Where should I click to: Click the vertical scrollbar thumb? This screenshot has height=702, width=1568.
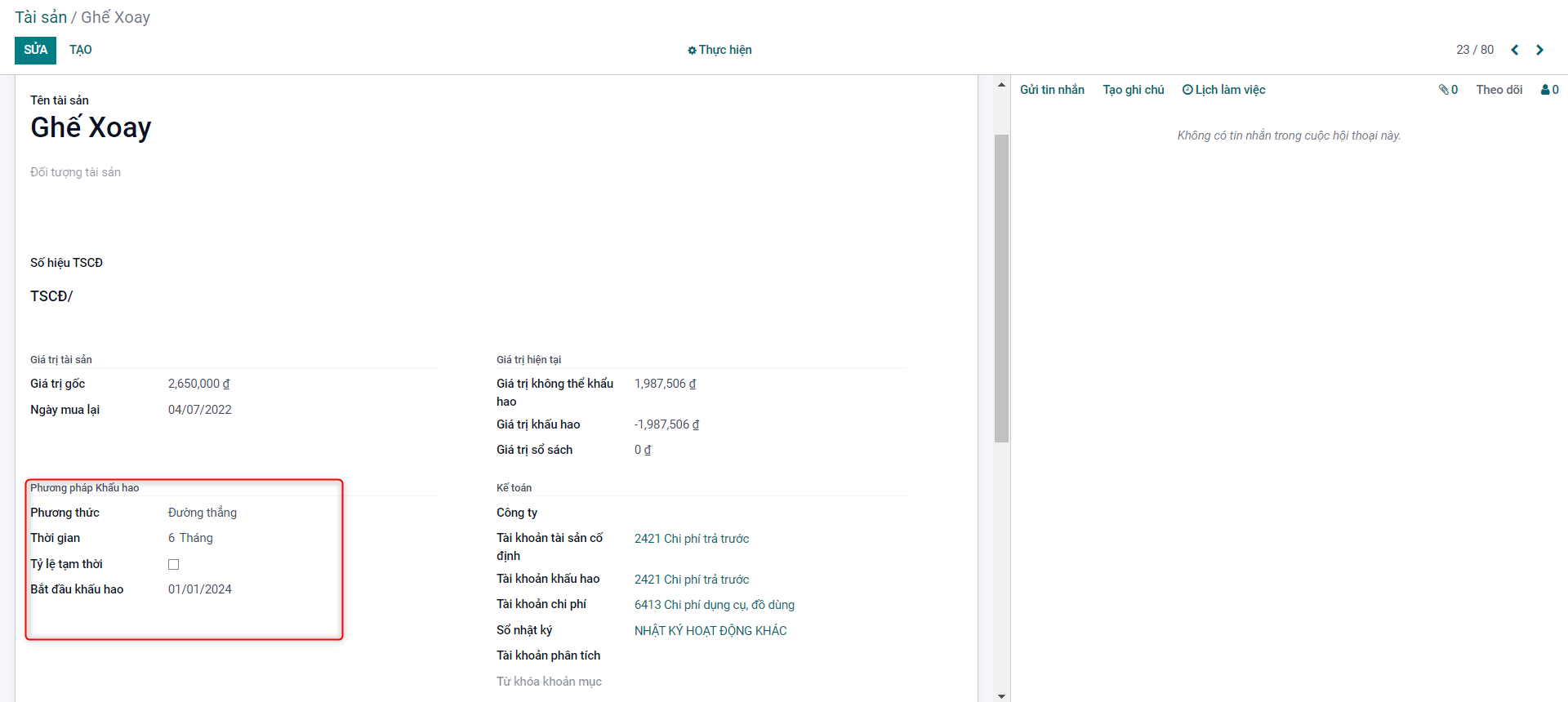pos(1001,287)
